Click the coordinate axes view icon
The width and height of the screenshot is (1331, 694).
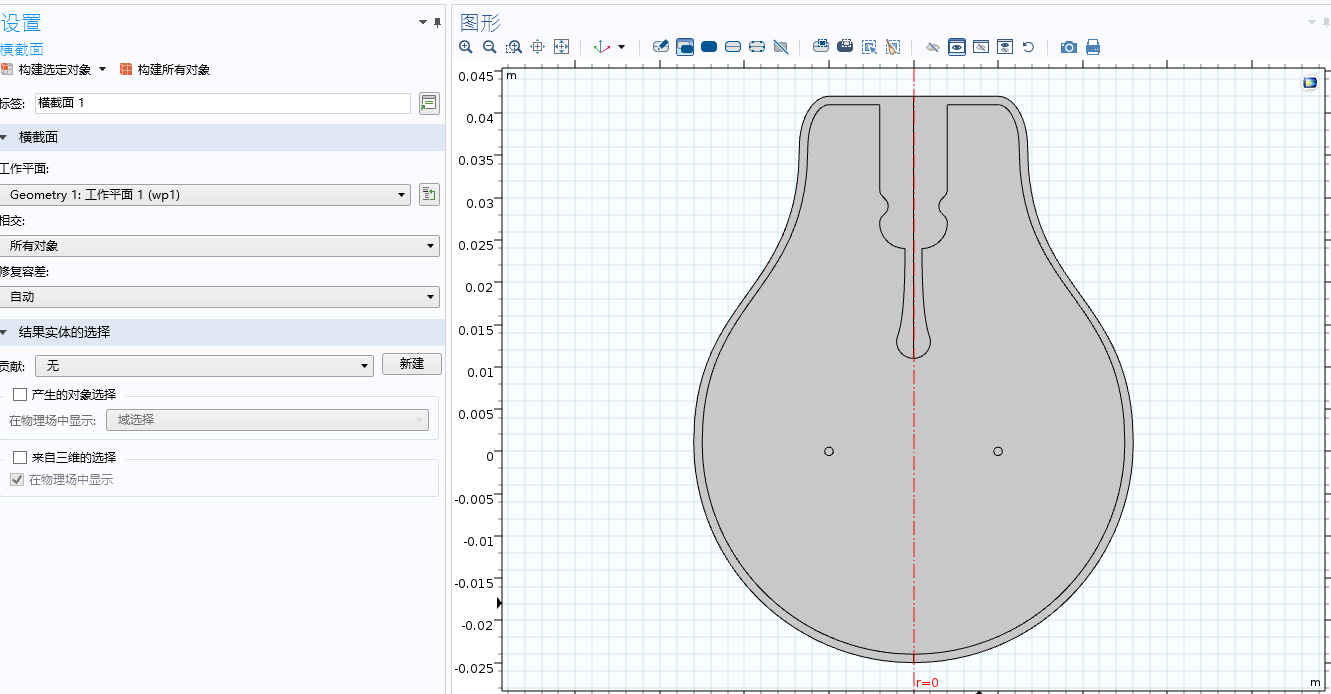[x=602, y=47]
